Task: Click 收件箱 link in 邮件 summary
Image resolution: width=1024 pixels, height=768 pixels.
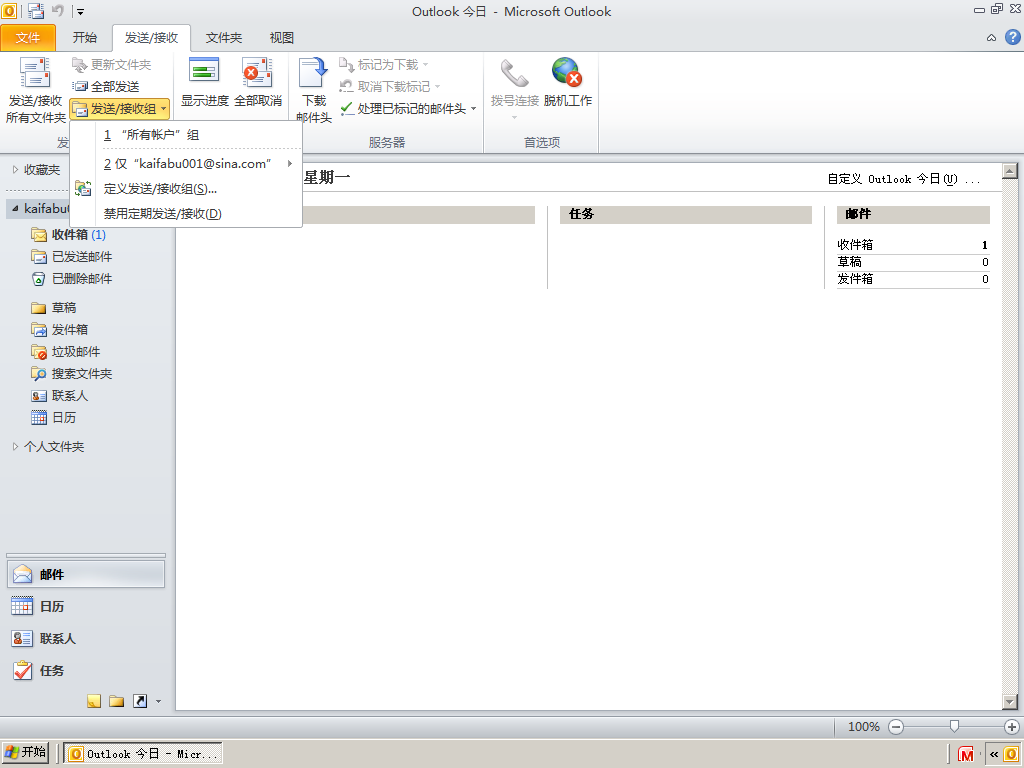Action: coord(855,245)
